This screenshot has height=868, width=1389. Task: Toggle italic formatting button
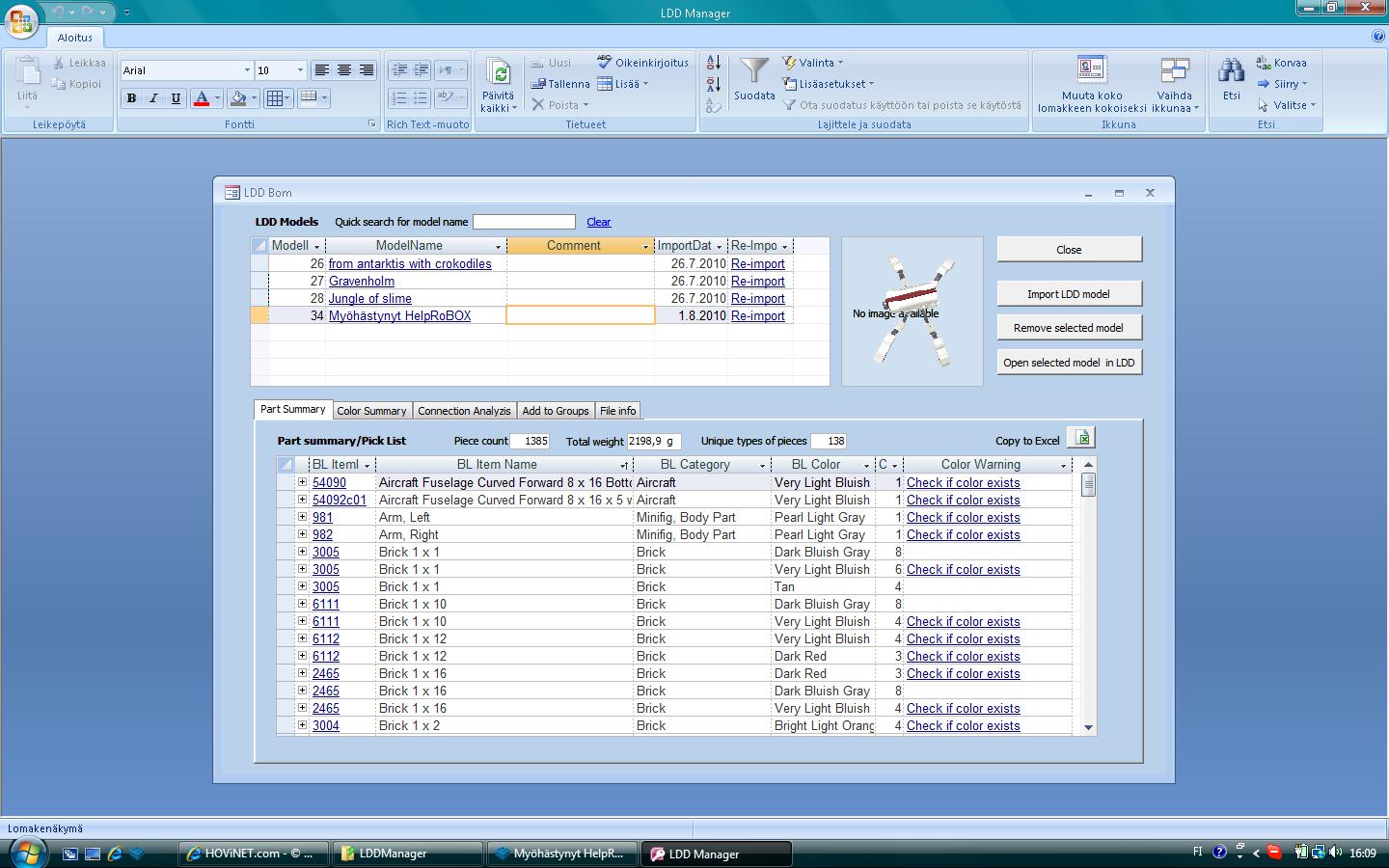pos(153,98)
